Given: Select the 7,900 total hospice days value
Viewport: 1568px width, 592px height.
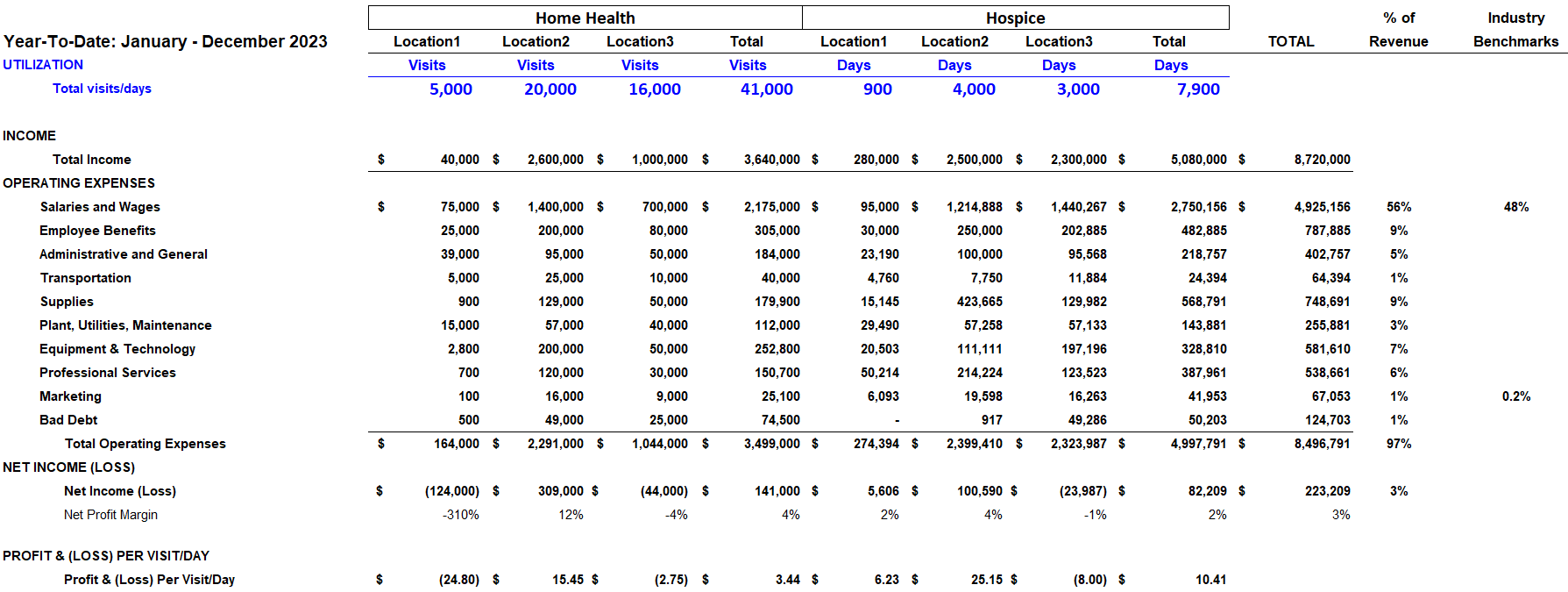Looking at the screenshot, I should (1197, 89).
